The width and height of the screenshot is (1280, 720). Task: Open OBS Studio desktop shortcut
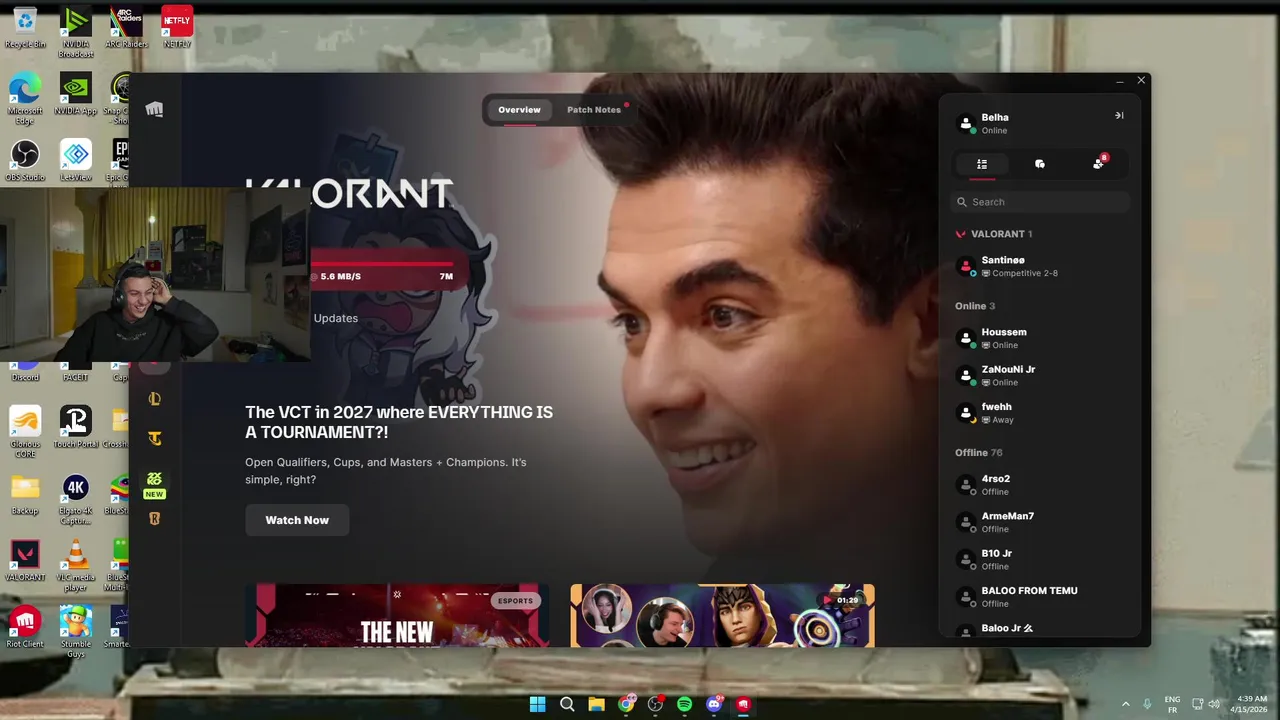click(25, 161)
